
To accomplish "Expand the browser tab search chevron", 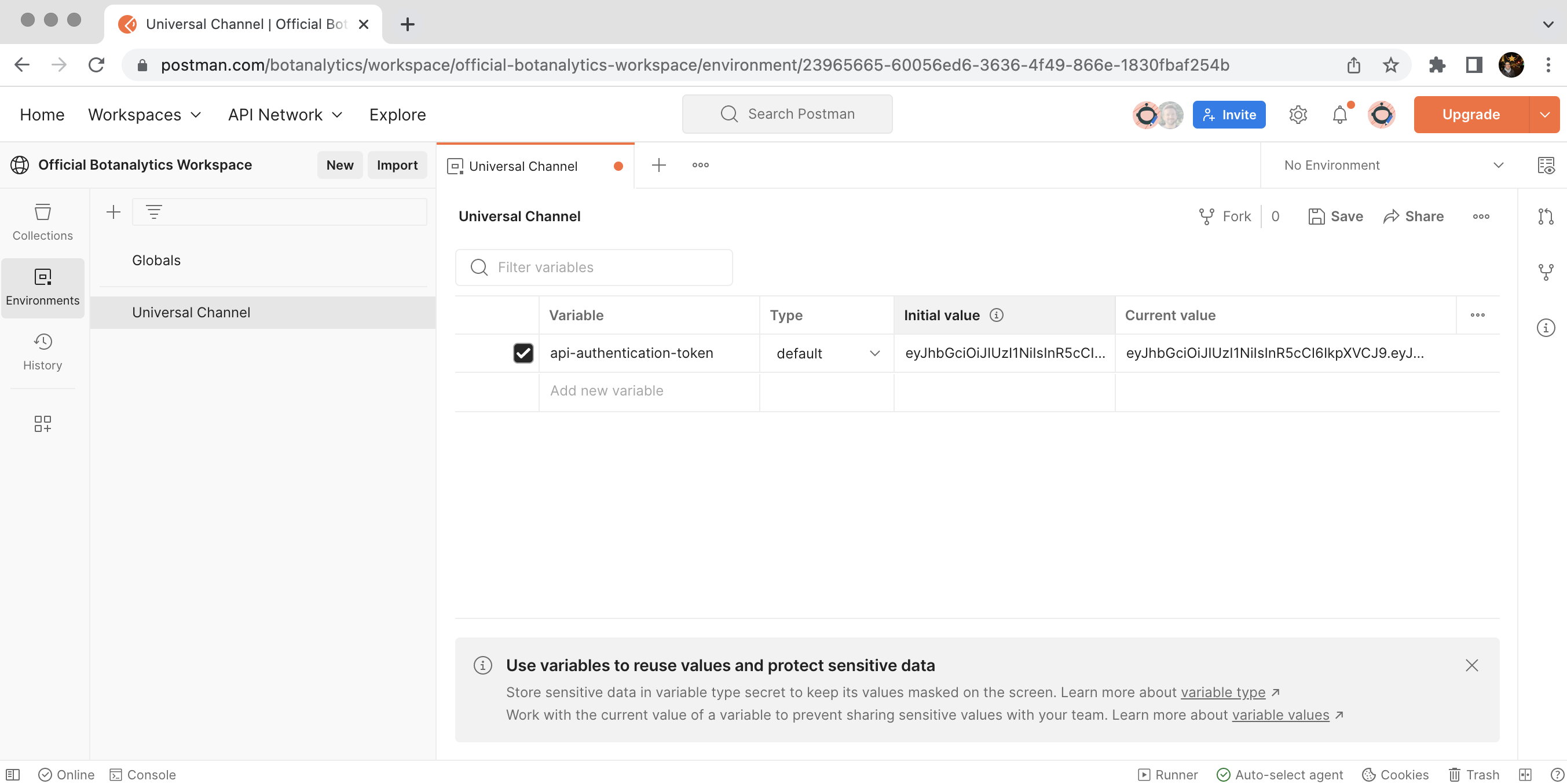I will click(x=1547, y=24).
